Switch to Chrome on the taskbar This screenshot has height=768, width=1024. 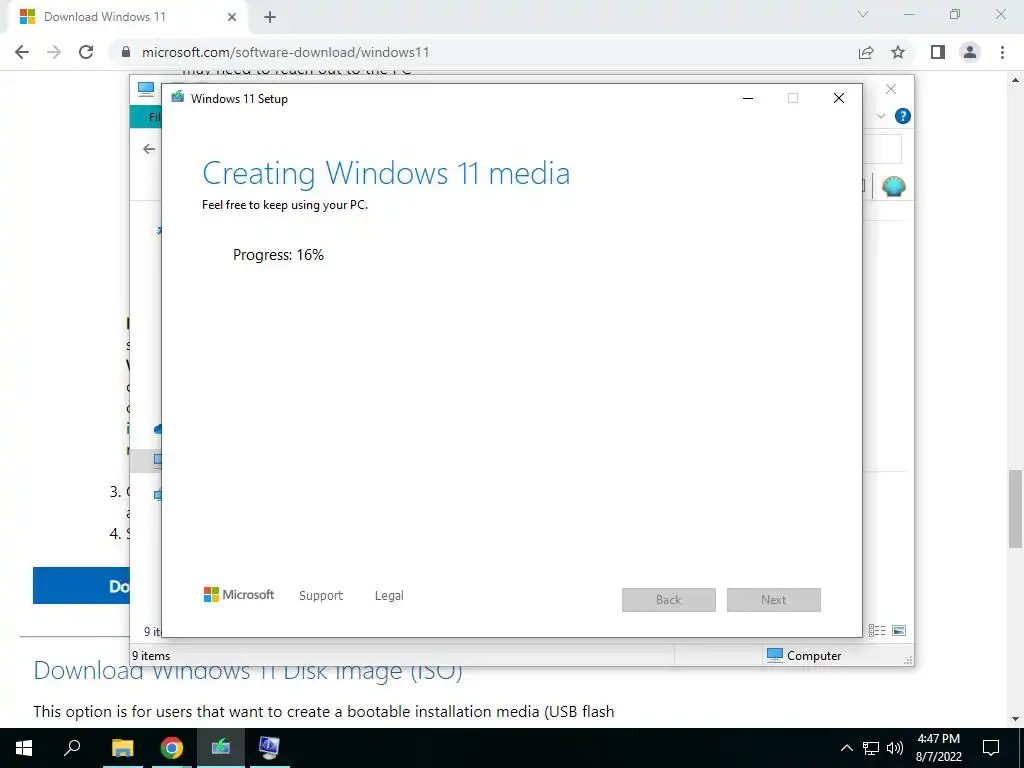(172, 748)
